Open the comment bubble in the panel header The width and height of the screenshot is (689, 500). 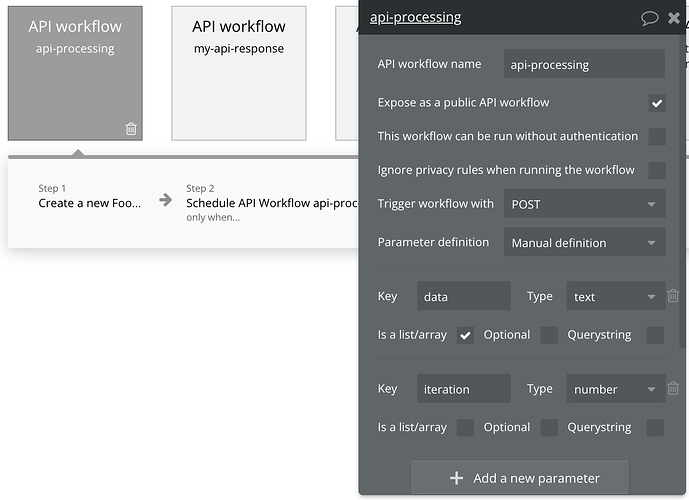[x=649, y=18]
